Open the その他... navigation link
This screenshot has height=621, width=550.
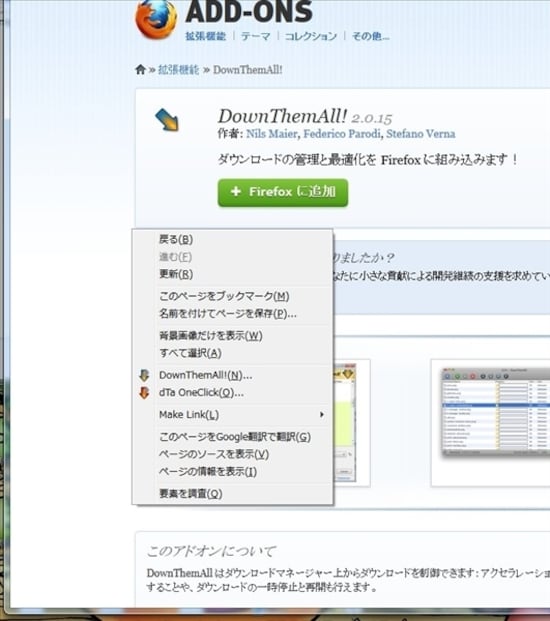point(371,36)
